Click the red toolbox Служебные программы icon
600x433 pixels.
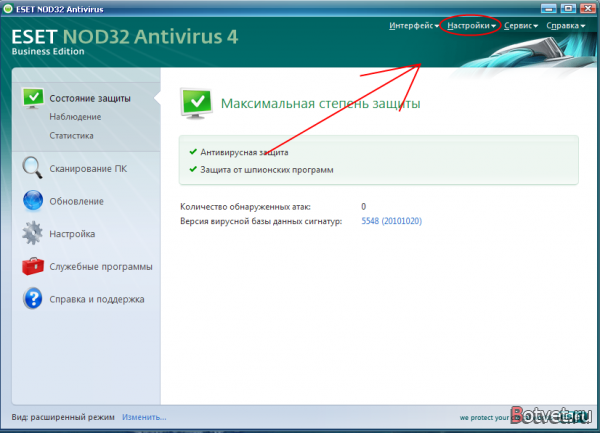pyautogui.click(x=33, y=266)
